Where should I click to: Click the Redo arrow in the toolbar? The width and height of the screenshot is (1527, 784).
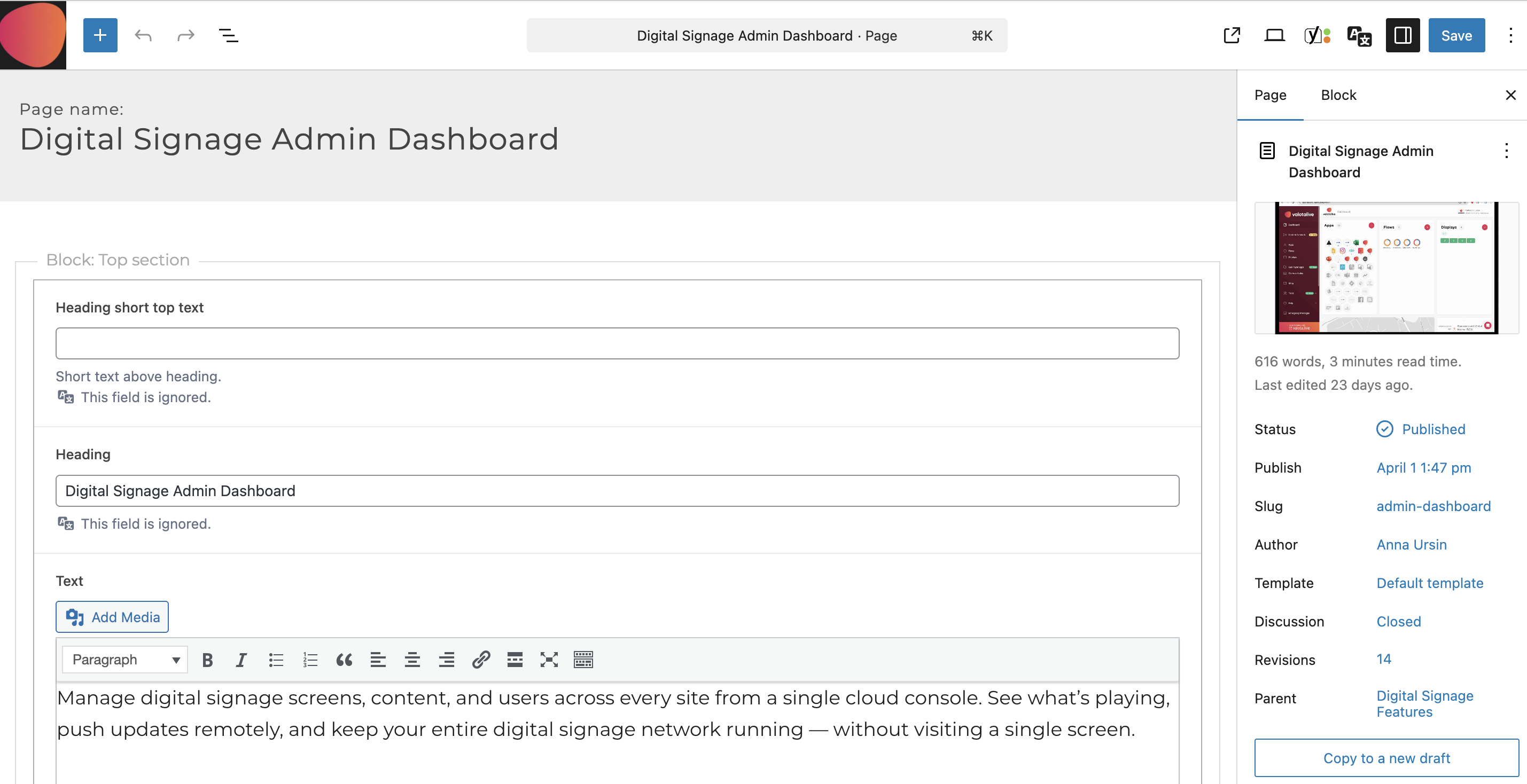tap(185, 35)
